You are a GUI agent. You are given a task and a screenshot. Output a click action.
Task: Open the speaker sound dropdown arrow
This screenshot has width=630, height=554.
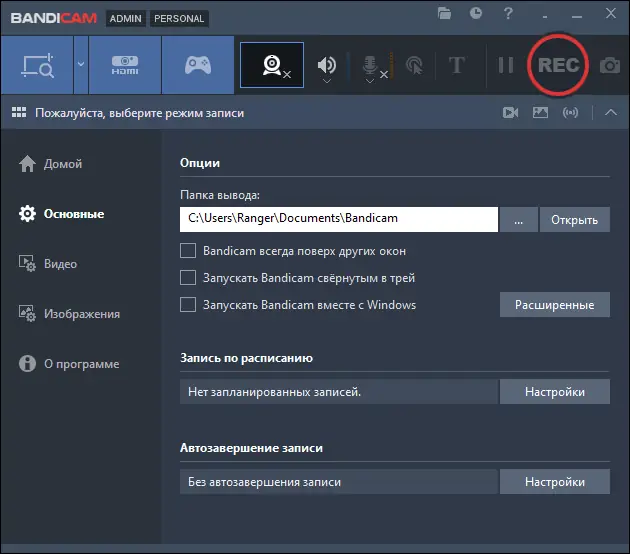click(x=327, y=81)
